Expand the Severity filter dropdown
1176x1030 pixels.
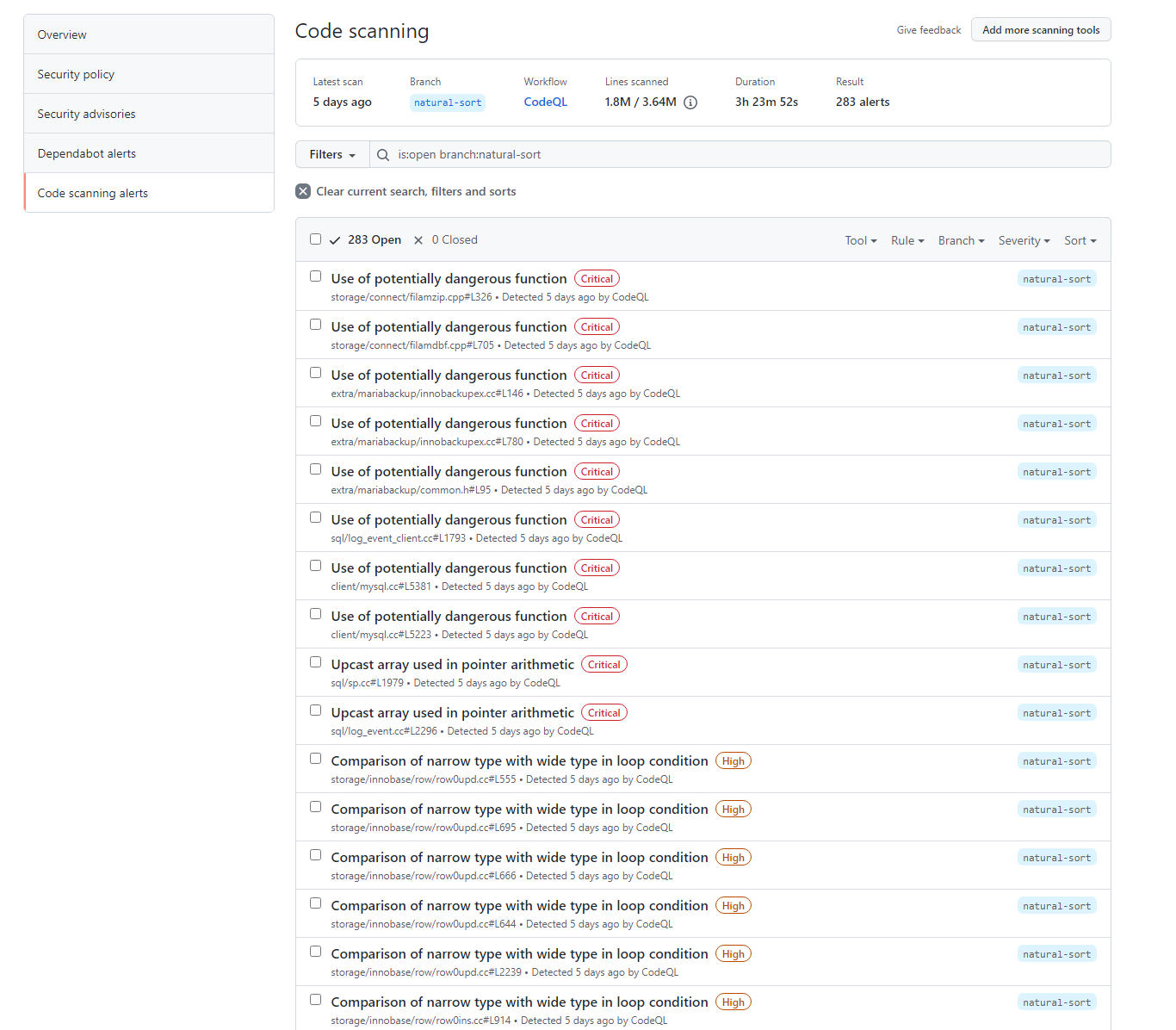[1024, 241]
